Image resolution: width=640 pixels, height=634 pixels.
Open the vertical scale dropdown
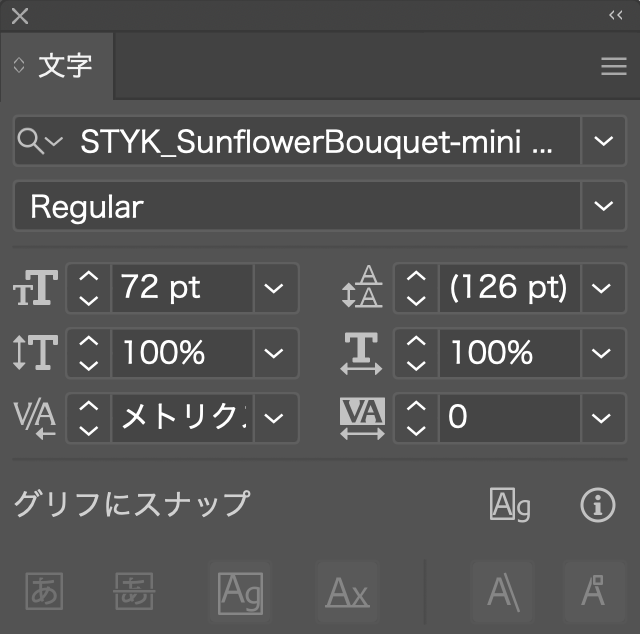click(273, 353)
